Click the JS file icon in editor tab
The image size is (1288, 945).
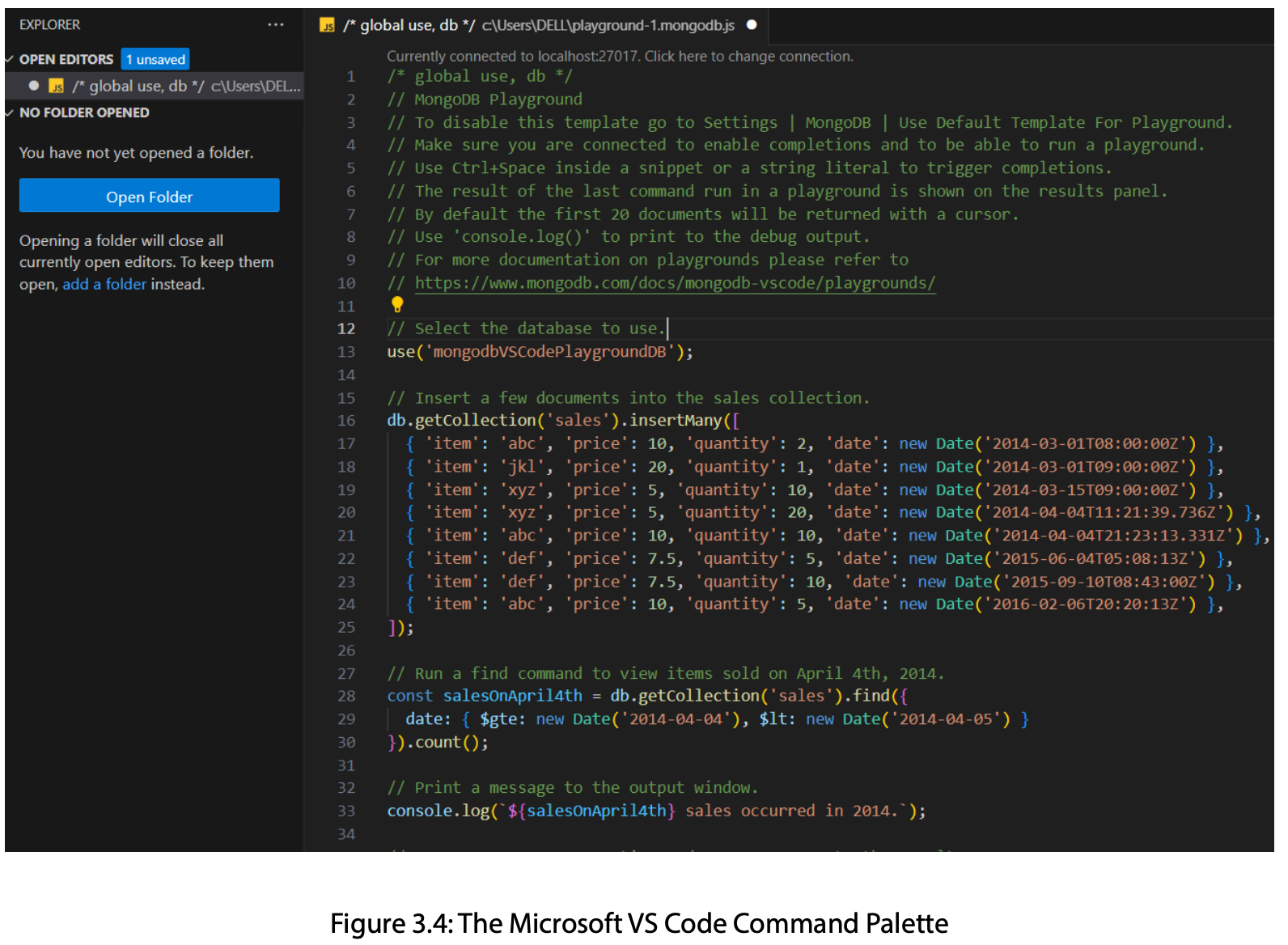328,26
